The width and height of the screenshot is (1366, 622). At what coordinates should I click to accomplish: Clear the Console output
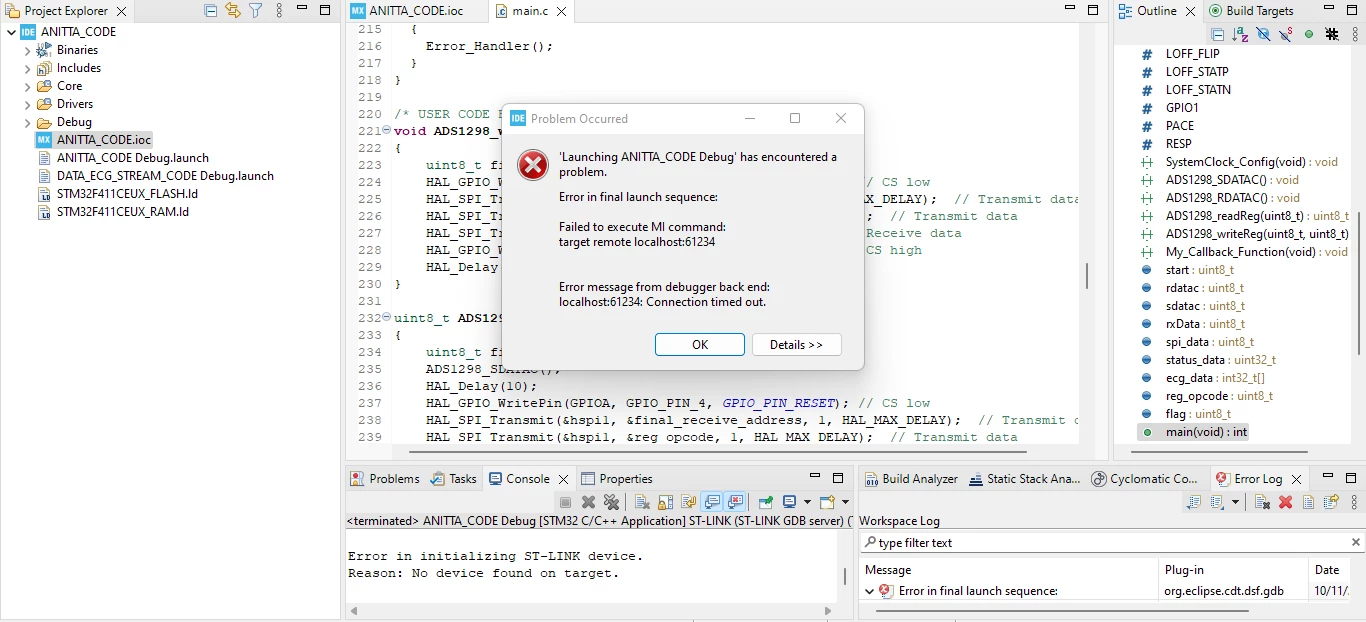[642, 502]
